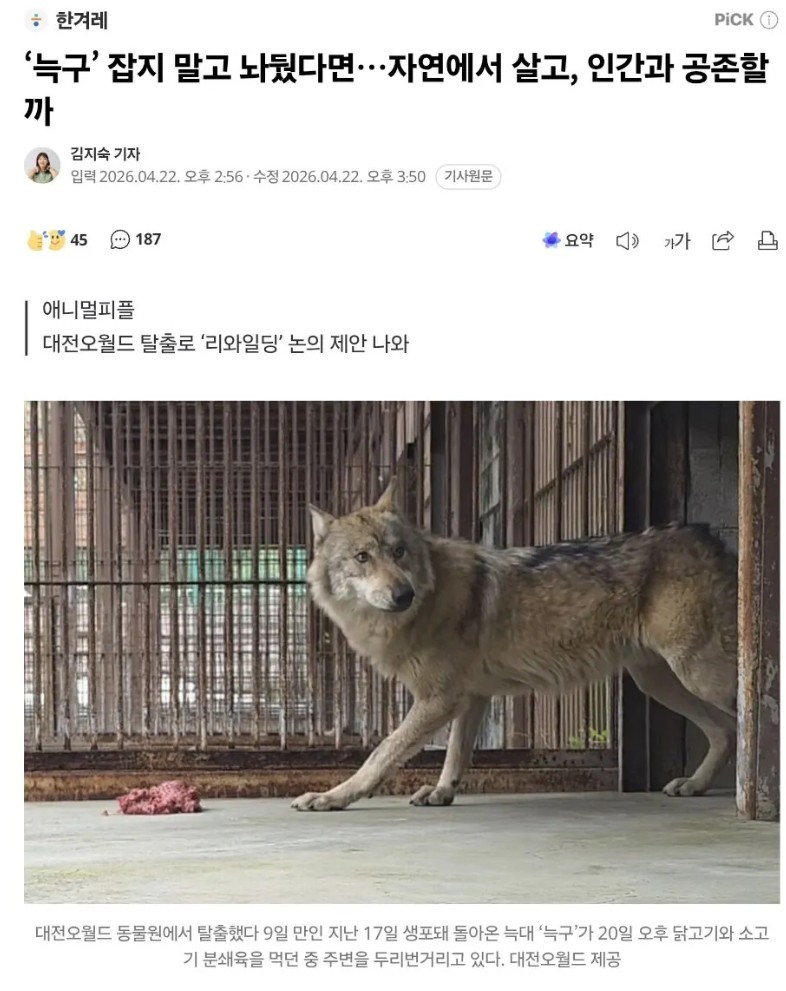
Task: Open the wolf photo in the article
Action: point(402,652)
